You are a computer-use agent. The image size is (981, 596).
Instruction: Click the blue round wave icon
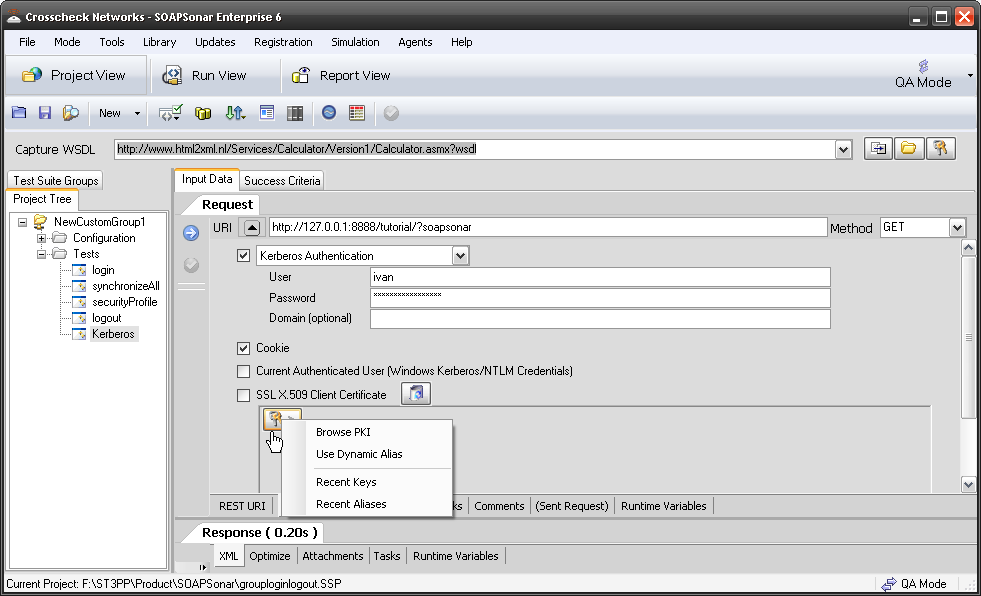click(328, 113)
